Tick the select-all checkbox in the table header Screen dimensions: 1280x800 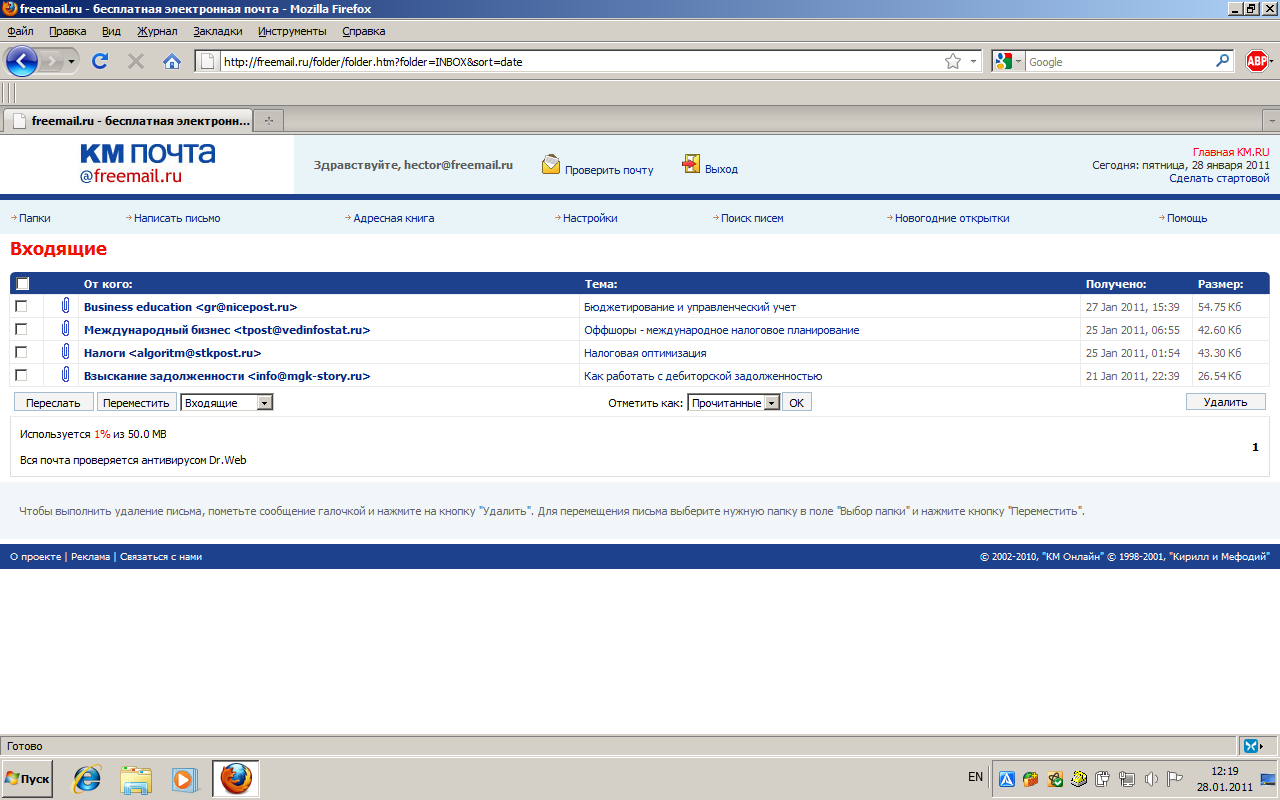(23, 284)
